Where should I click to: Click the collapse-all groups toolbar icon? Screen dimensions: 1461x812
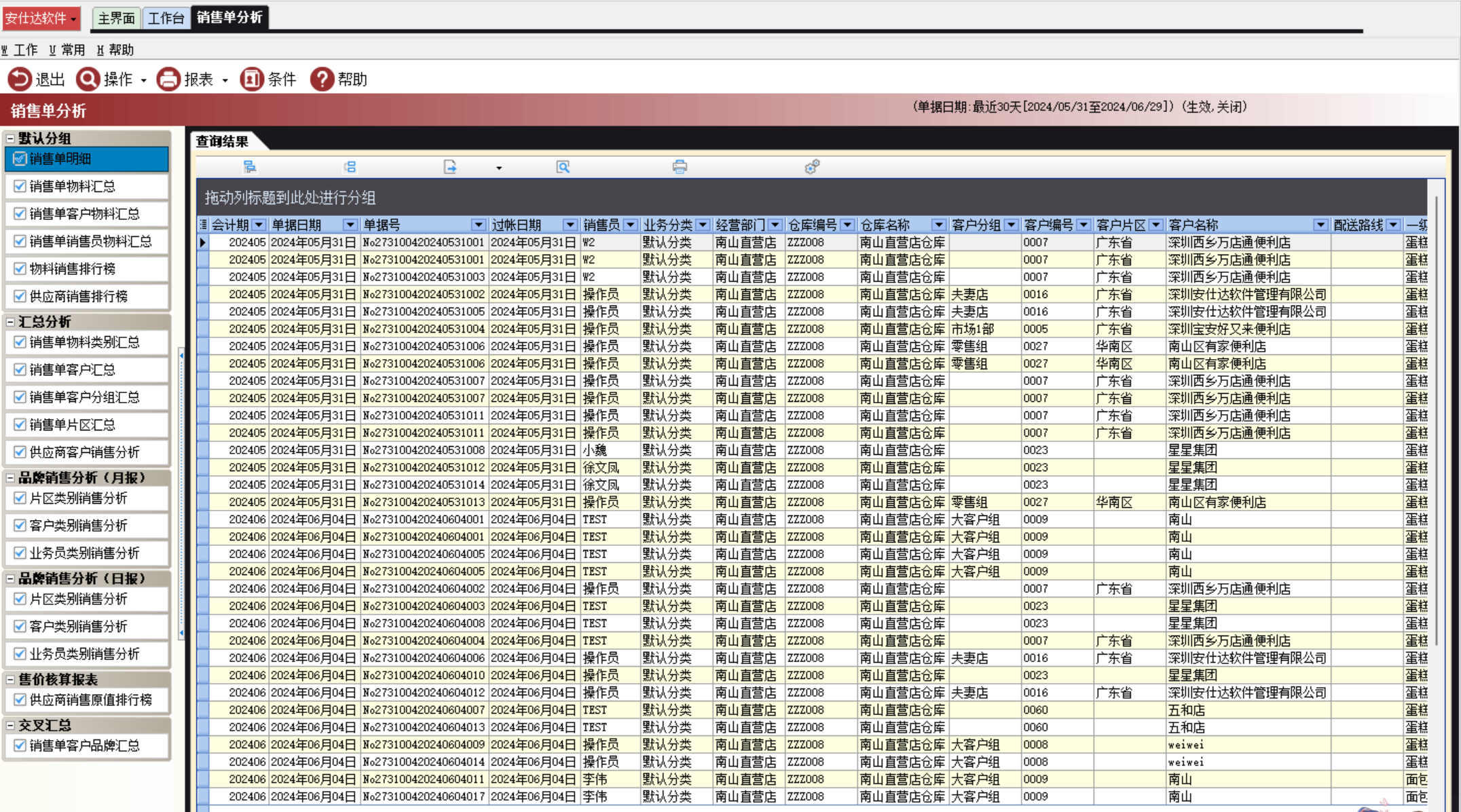[x=350, y=167]
